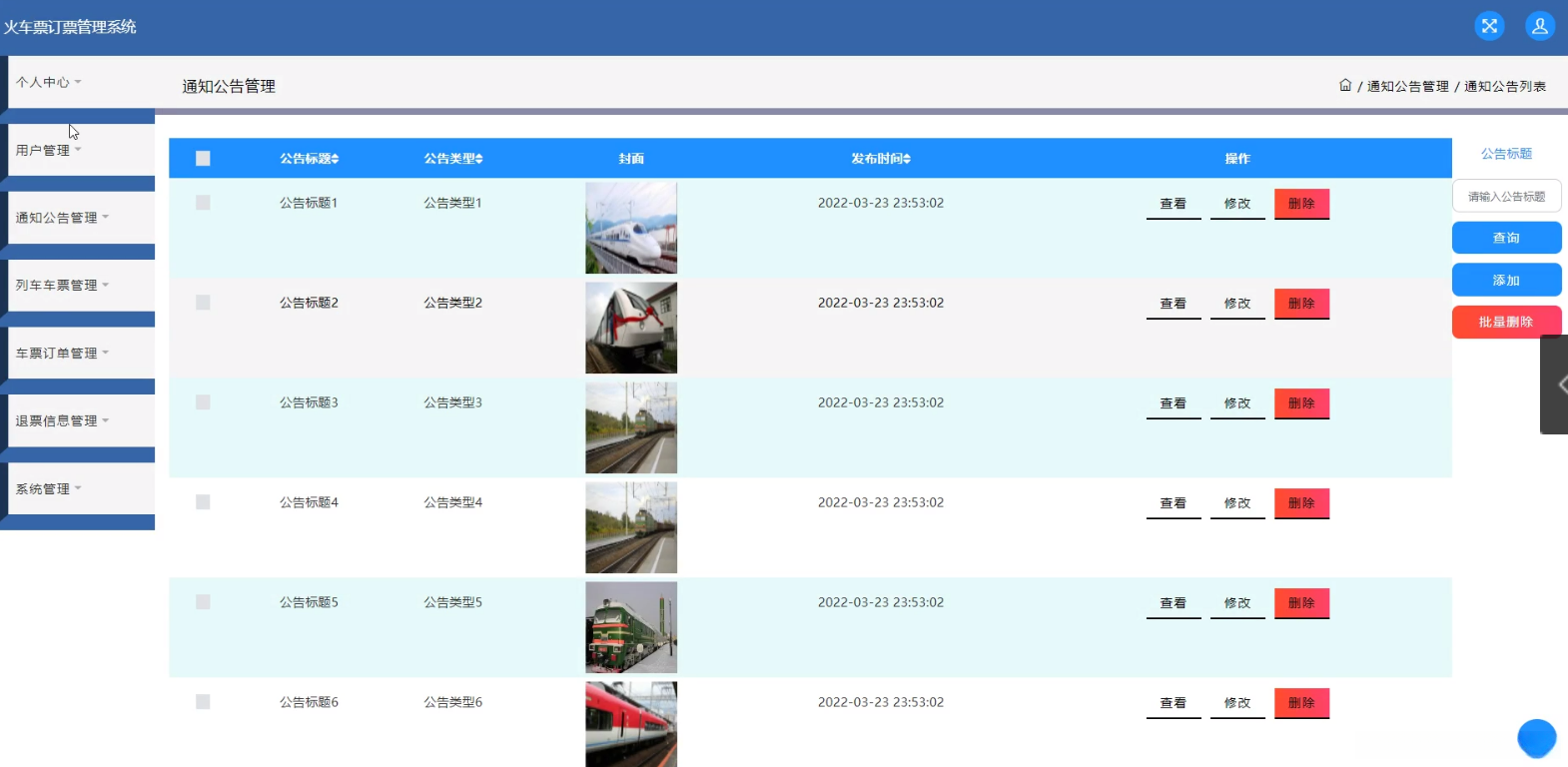Open cover image of 公告标题3
The width and height of the screenshot is (1568, 767).
point(631,427)
